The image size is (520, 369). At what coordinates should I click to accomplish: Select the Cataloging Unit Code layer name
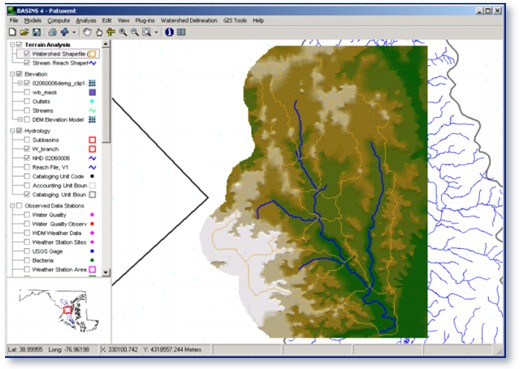(58, 176)
